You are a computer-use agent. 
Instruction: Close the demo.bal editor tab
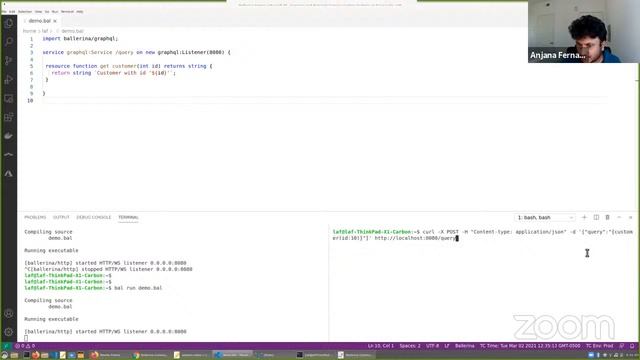pyautogui.click(x=55, y=21)
